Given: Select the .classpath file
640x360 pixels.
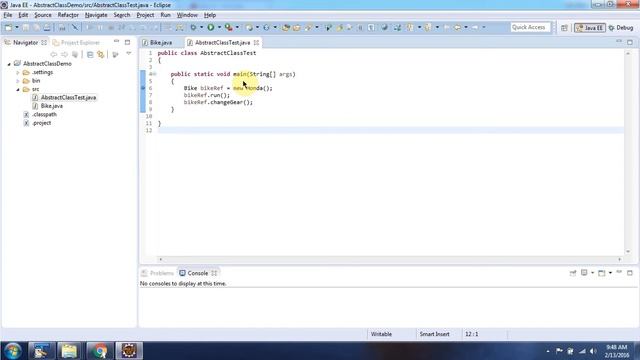Looking at the screenshot, I should tap(44, 115).
